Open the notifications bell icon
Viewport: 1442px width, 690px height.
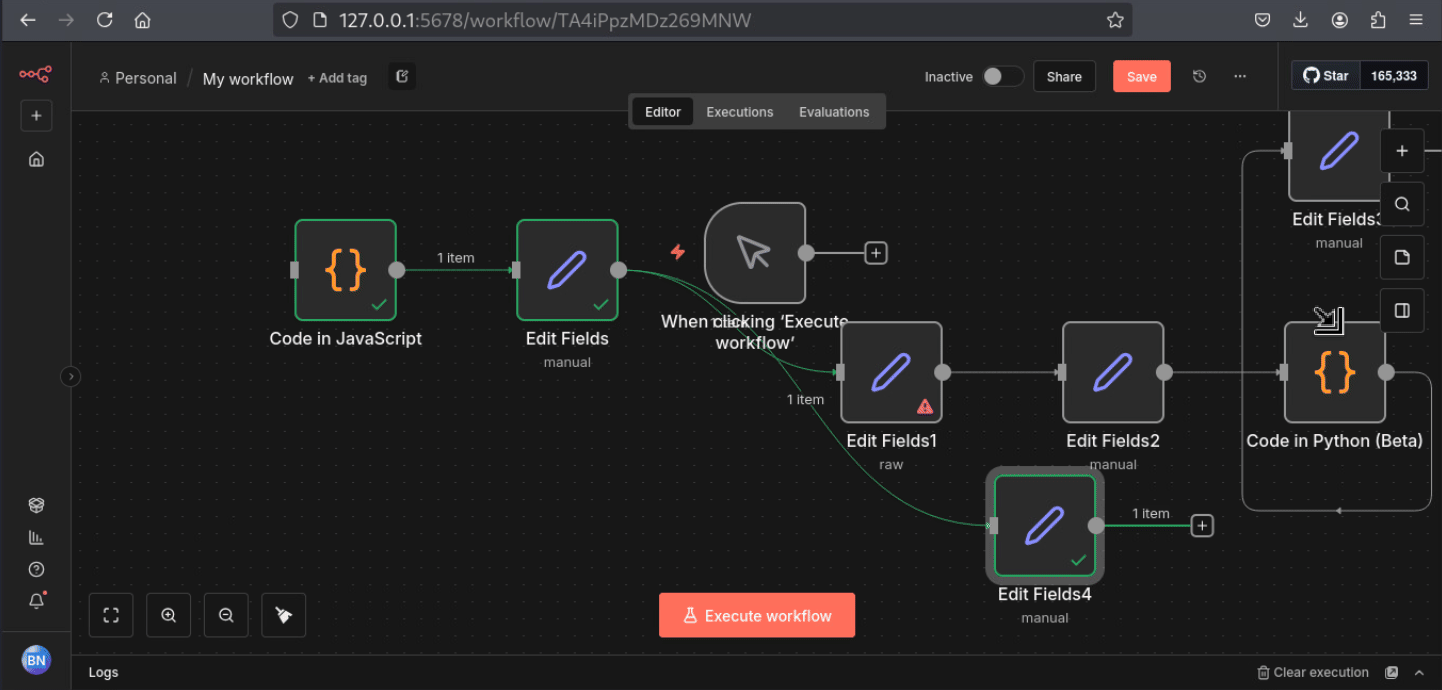click(36, 601)
